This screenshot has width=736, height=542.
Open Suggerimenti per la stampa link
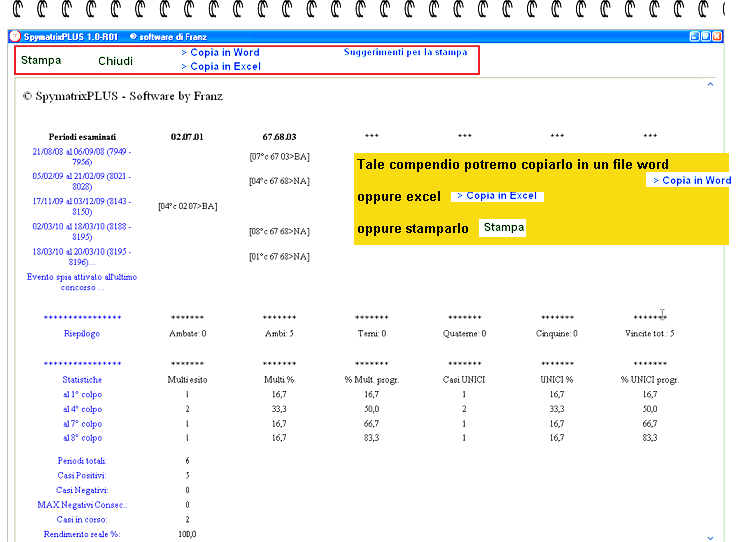pos(406,52)
